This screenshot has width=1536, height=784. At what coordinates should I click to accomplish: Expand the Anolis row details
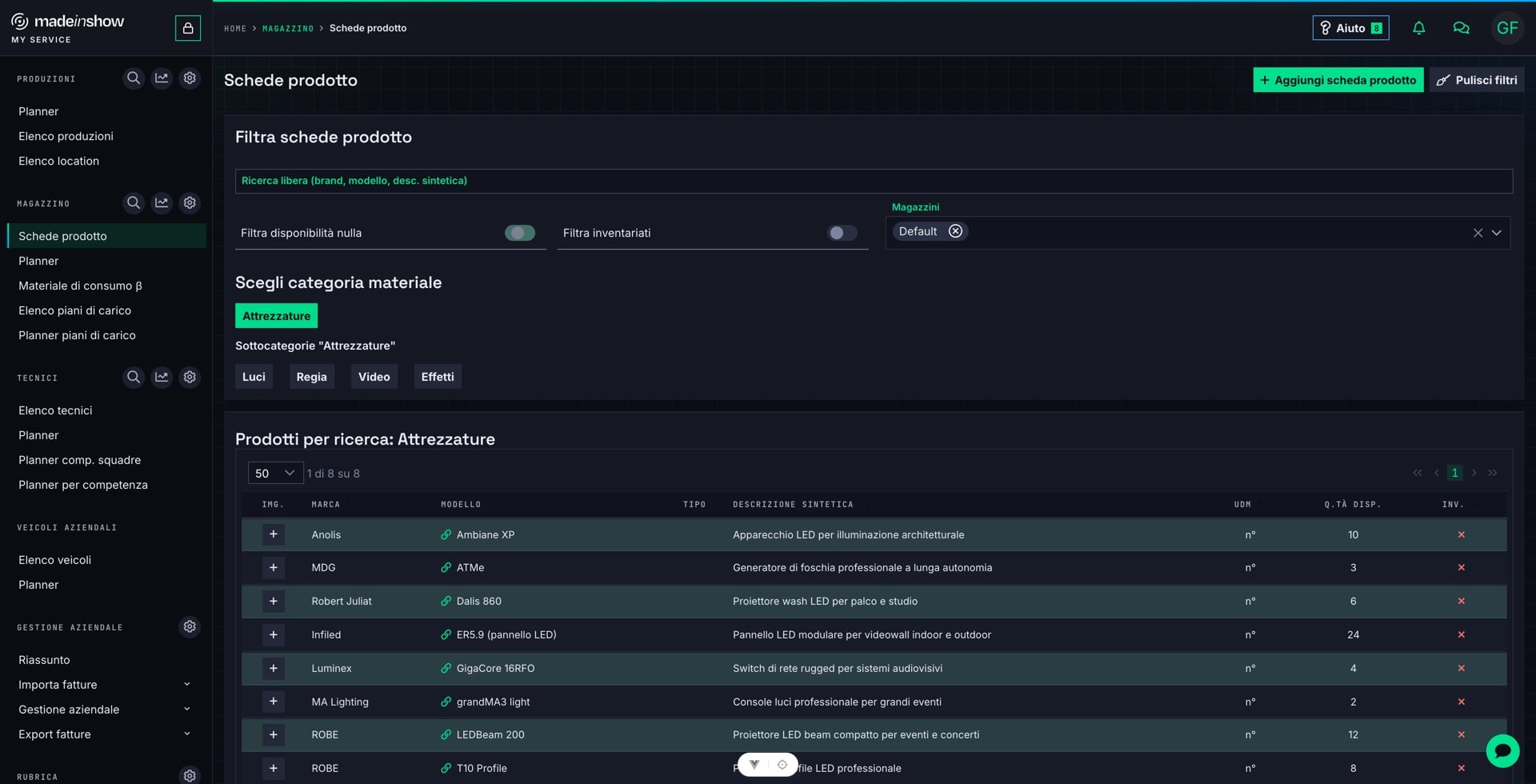[x=273, y=534]
